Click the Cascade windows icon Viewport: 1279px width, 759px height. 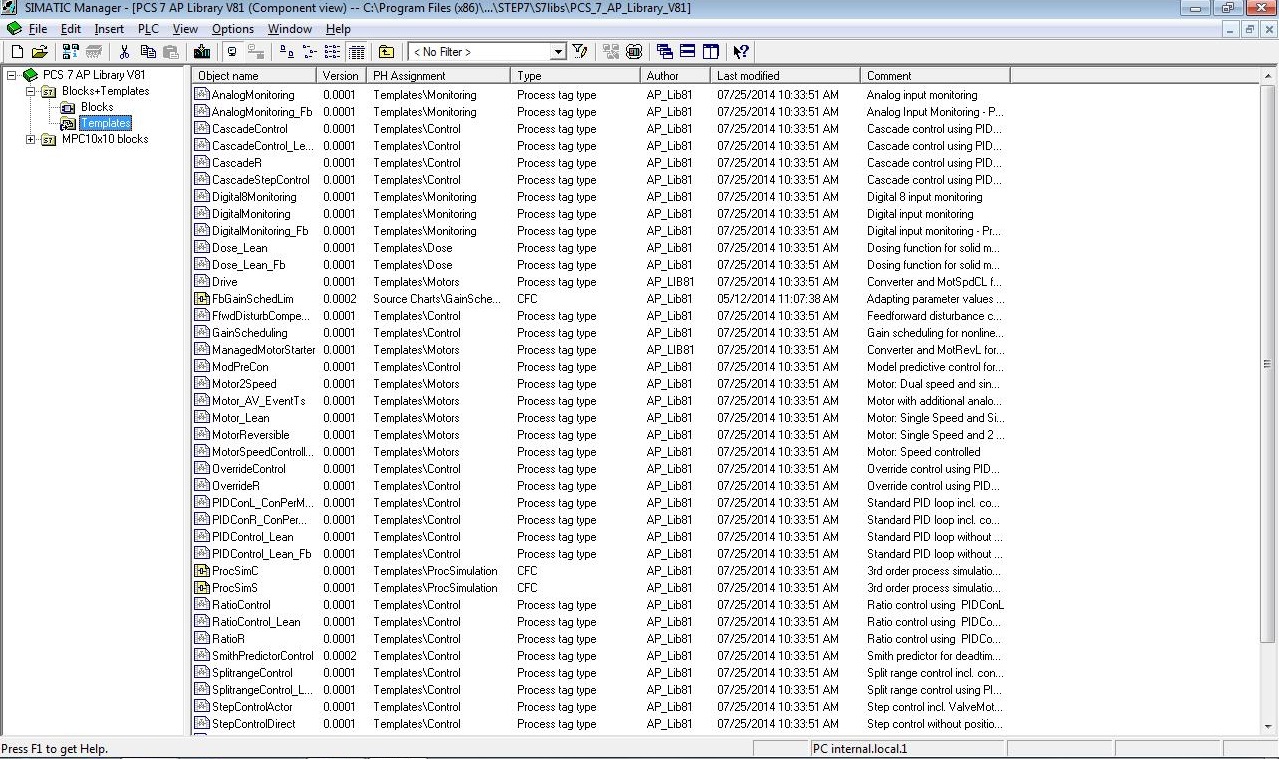pos(664,52)
